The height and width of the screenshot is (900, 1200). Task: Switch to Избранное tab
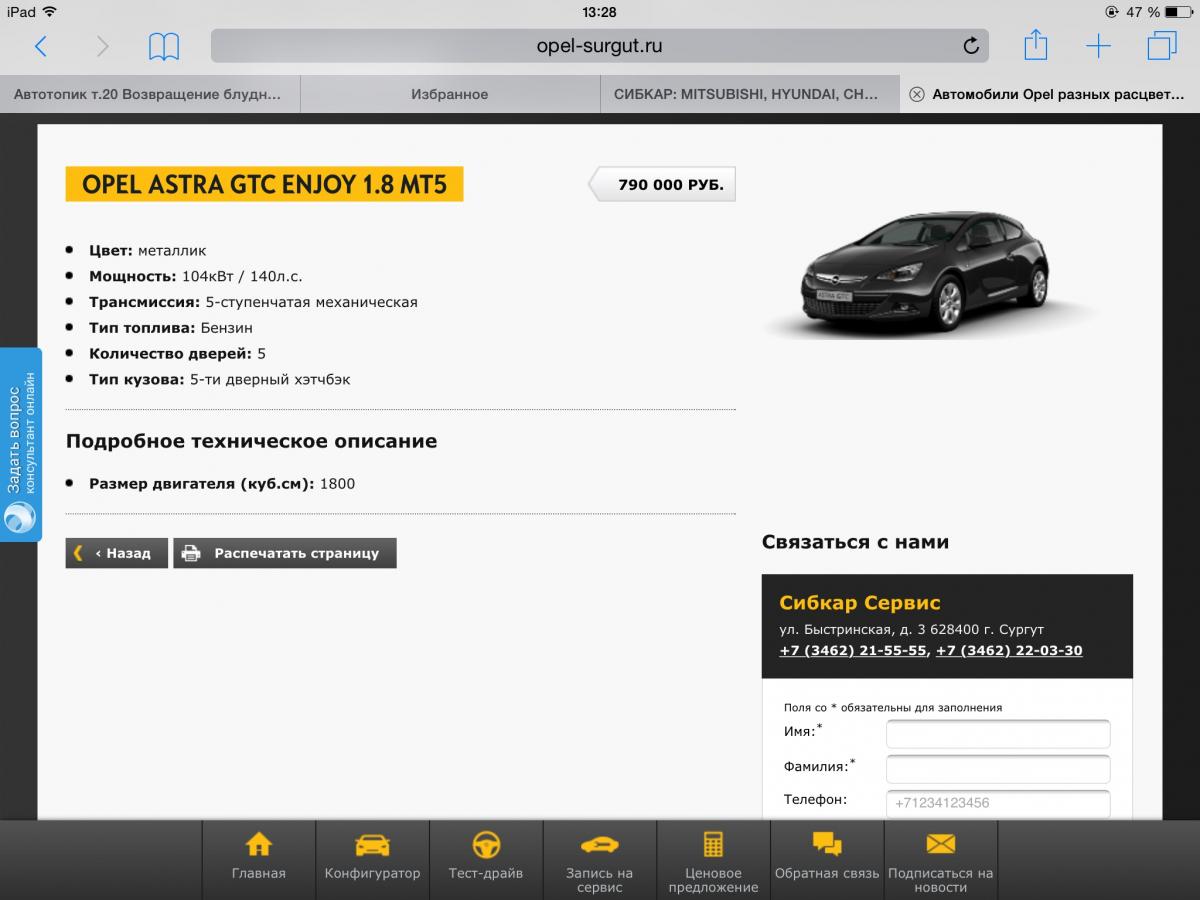click(450, 94)
